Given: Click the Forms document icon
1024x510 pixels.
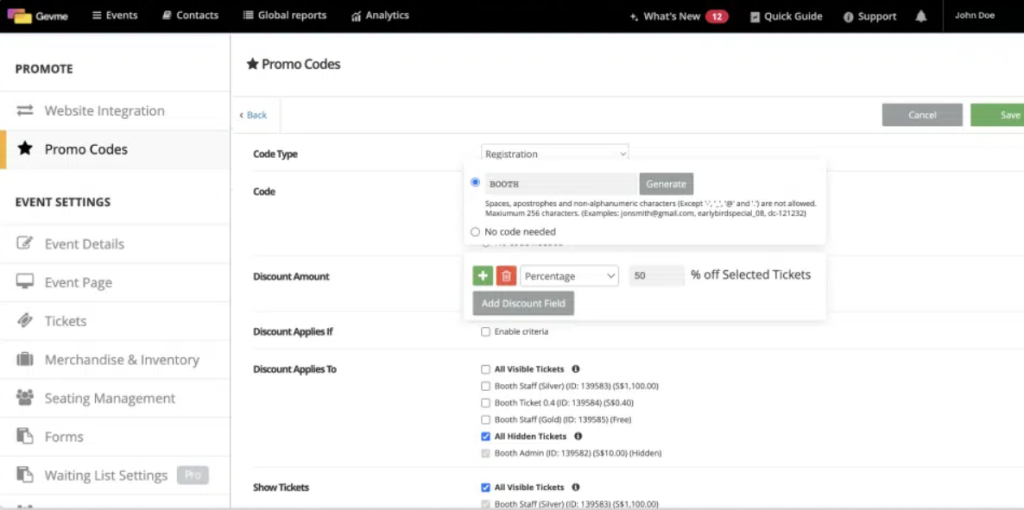Looking at the screenshot, I should click(25, 436).
